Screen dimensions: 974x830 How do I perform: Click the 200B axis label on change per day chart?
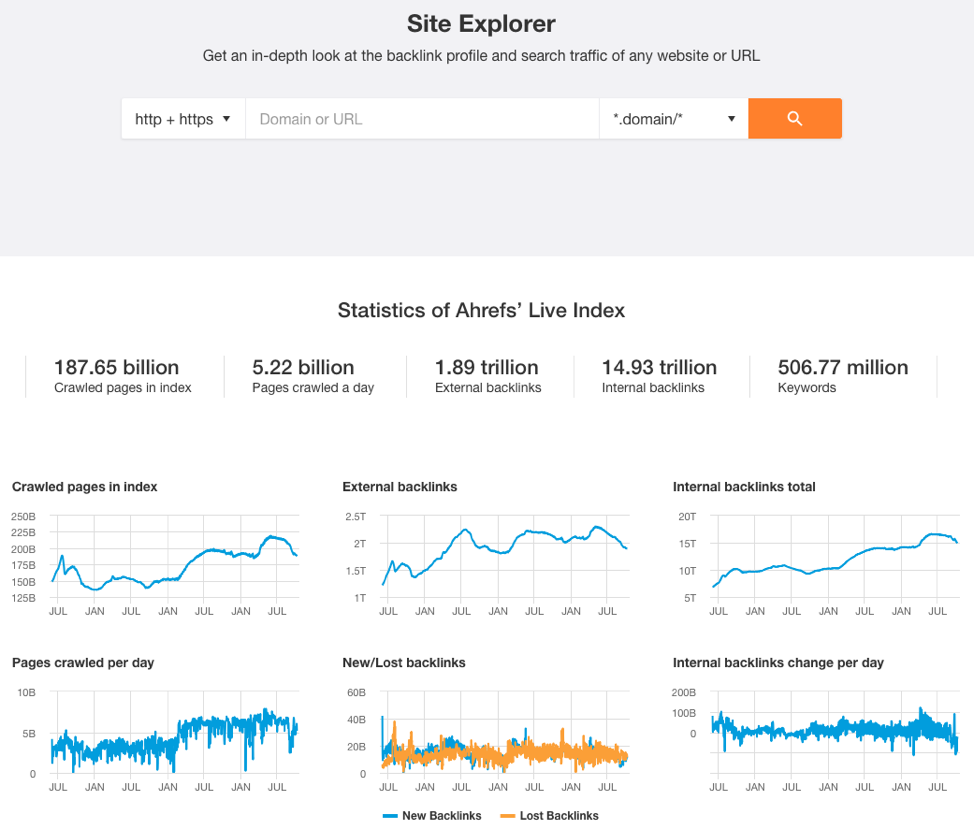coord(684,692)
